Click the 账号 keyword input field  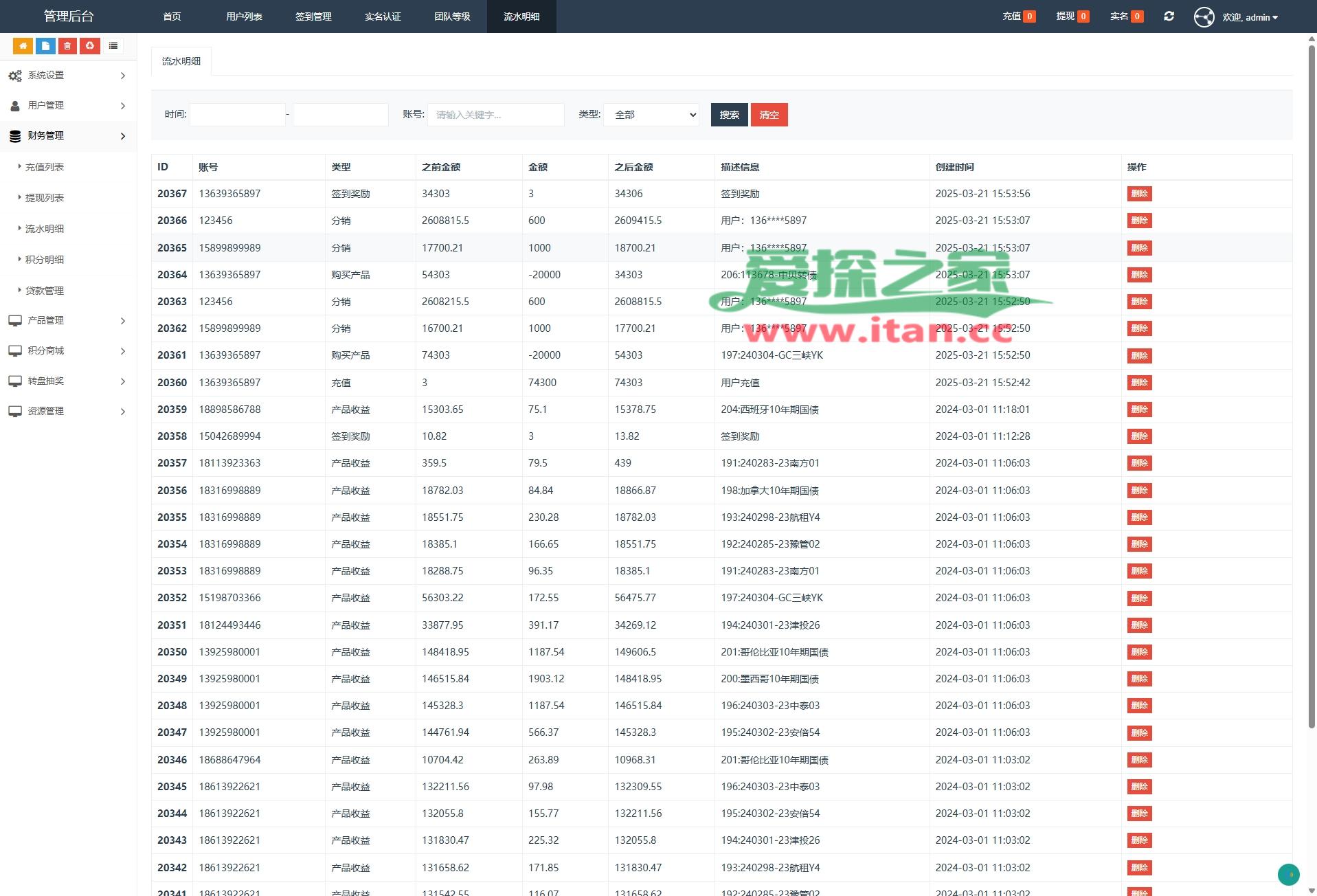click(x=495, y=115)
